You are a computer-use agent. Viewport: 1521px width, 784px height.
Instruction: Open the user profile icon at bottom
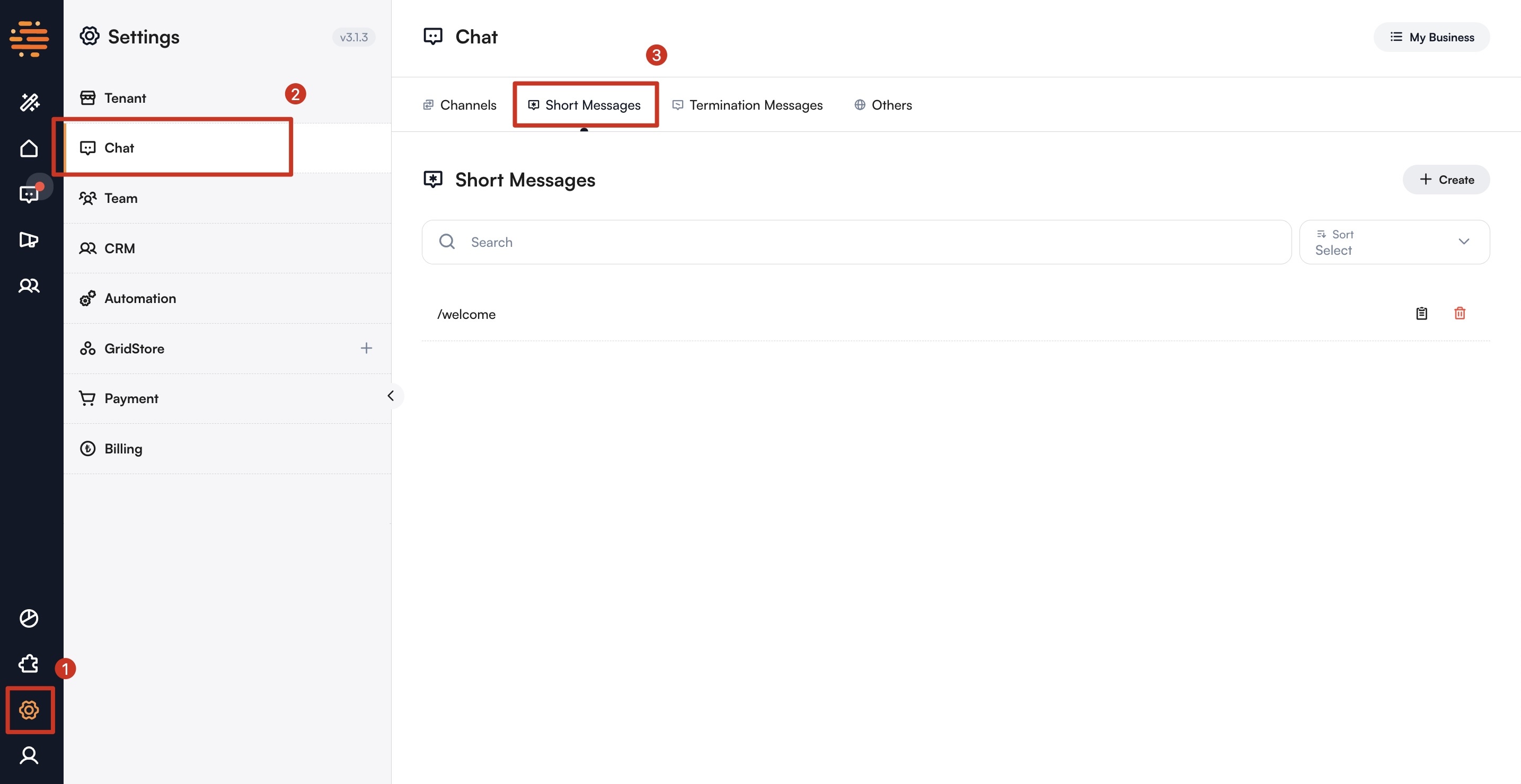29,755
